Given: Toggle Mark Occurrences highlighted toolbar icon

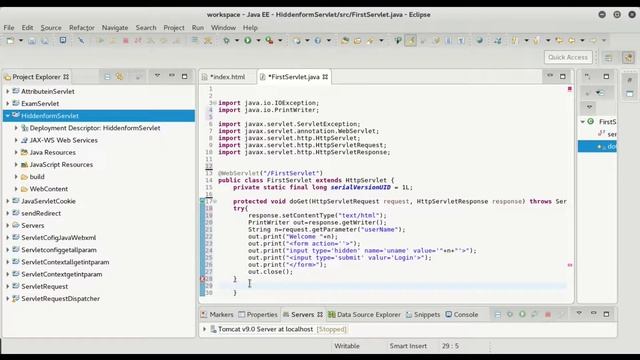Looking at the screenshot, I should [411, 40].
